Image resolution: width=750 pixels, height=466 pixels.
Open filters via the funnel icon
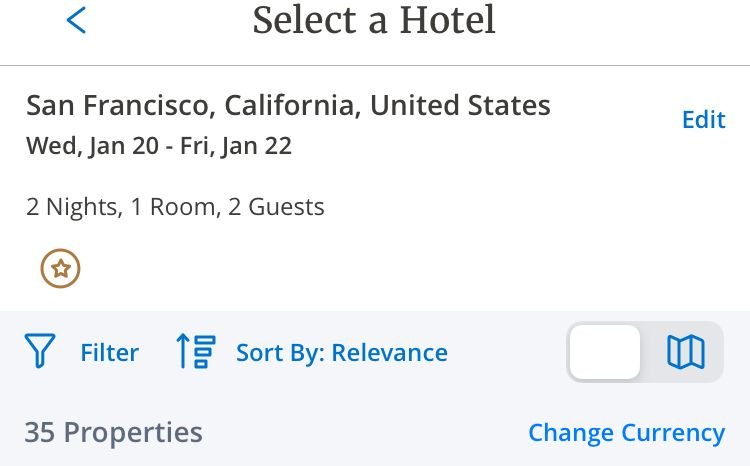(x=40, y=351)
